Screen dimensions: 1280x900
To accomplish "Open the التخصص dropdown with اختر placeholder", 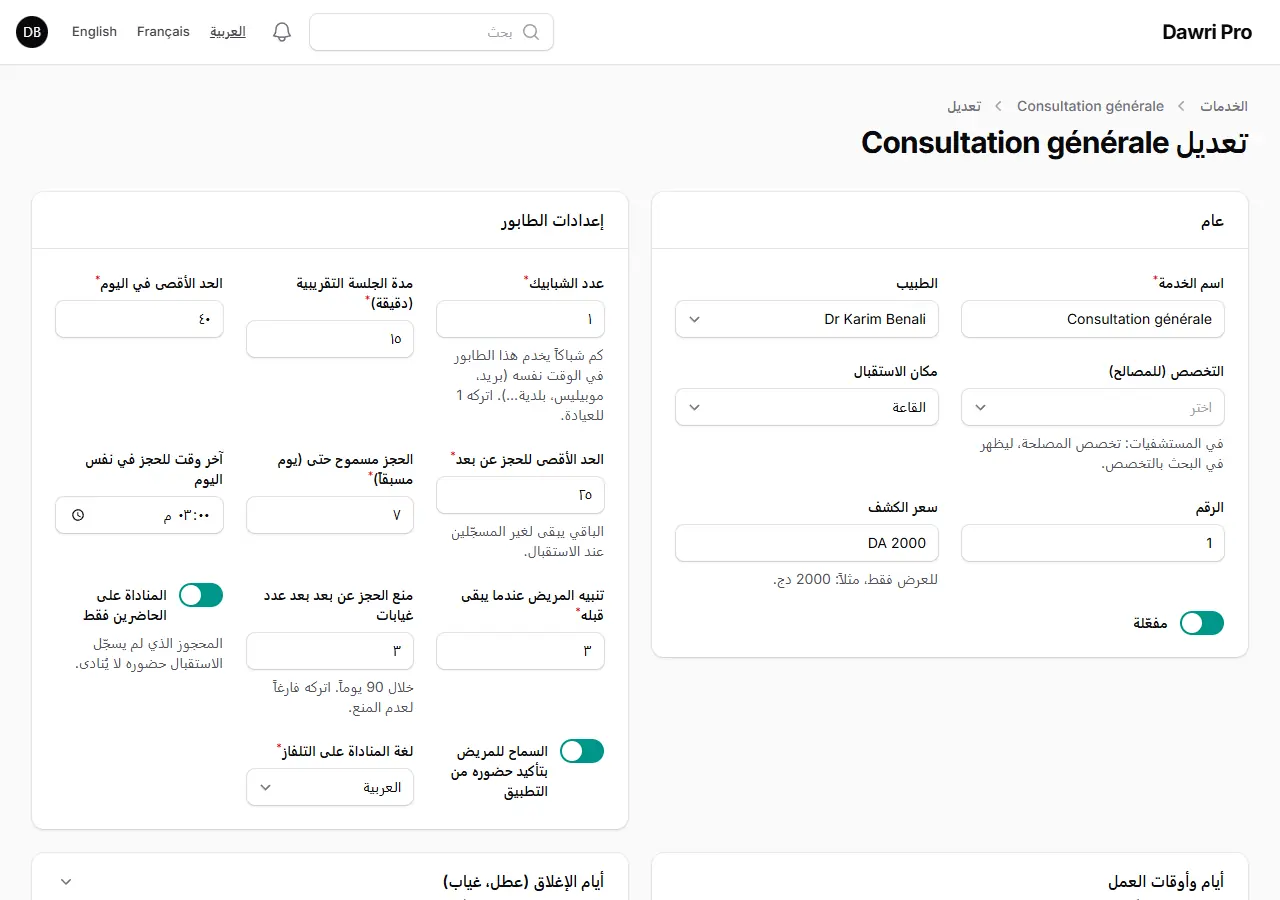I will point(1093,407).
